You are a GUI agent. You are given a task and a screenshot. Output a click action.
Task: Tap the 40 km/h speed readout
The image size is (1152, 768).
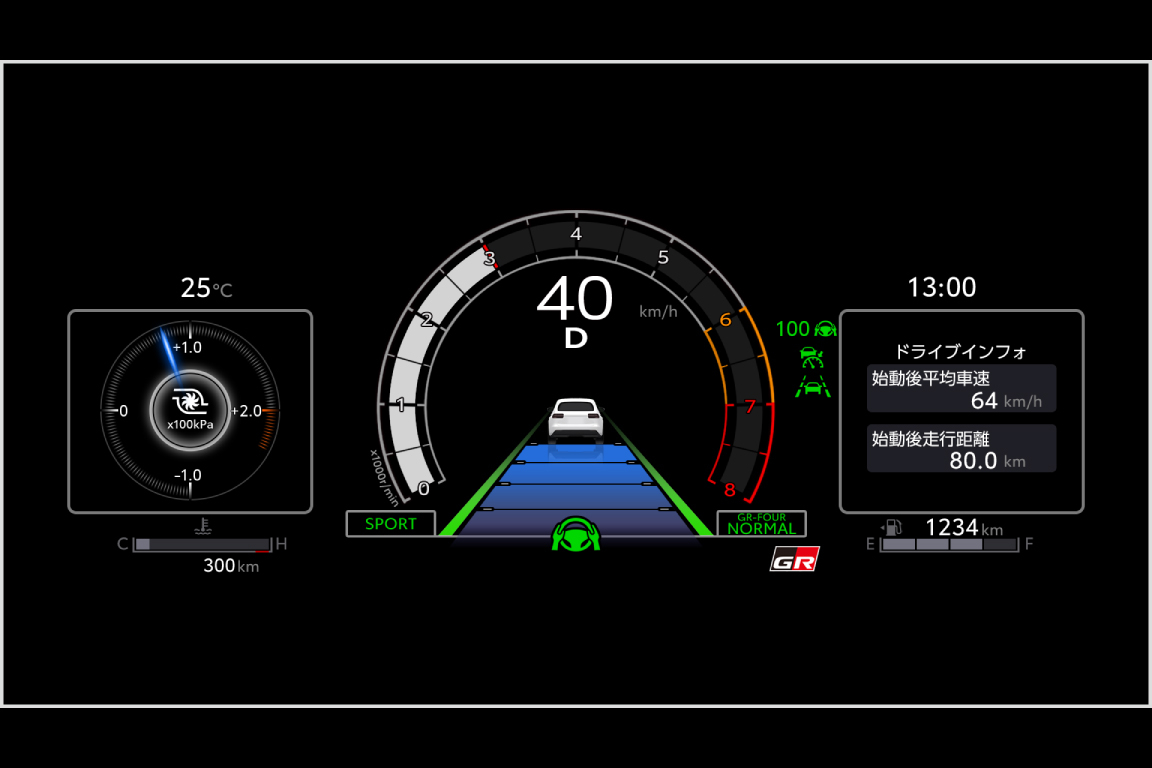pyautogui.click(x=575, y=300)
